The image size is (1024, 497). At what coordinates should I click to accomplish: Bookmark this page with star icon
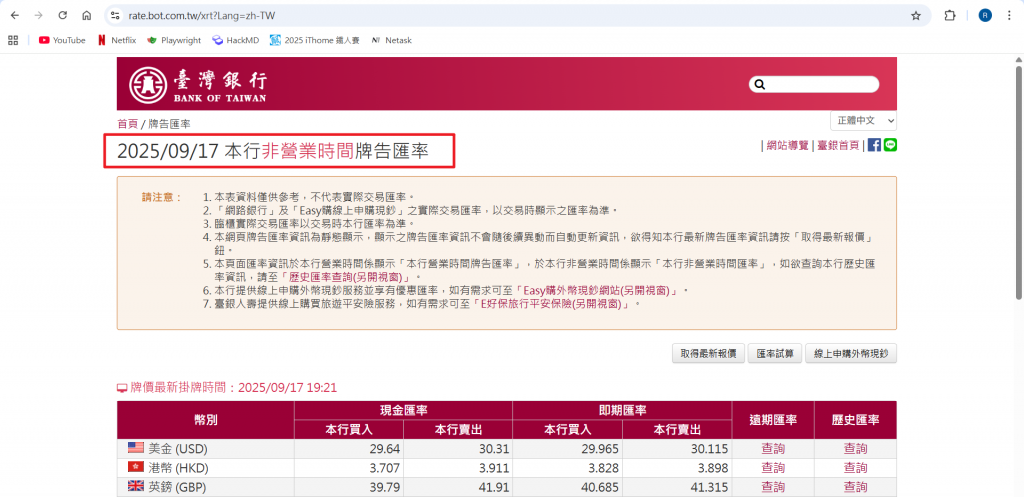point(916,15)
